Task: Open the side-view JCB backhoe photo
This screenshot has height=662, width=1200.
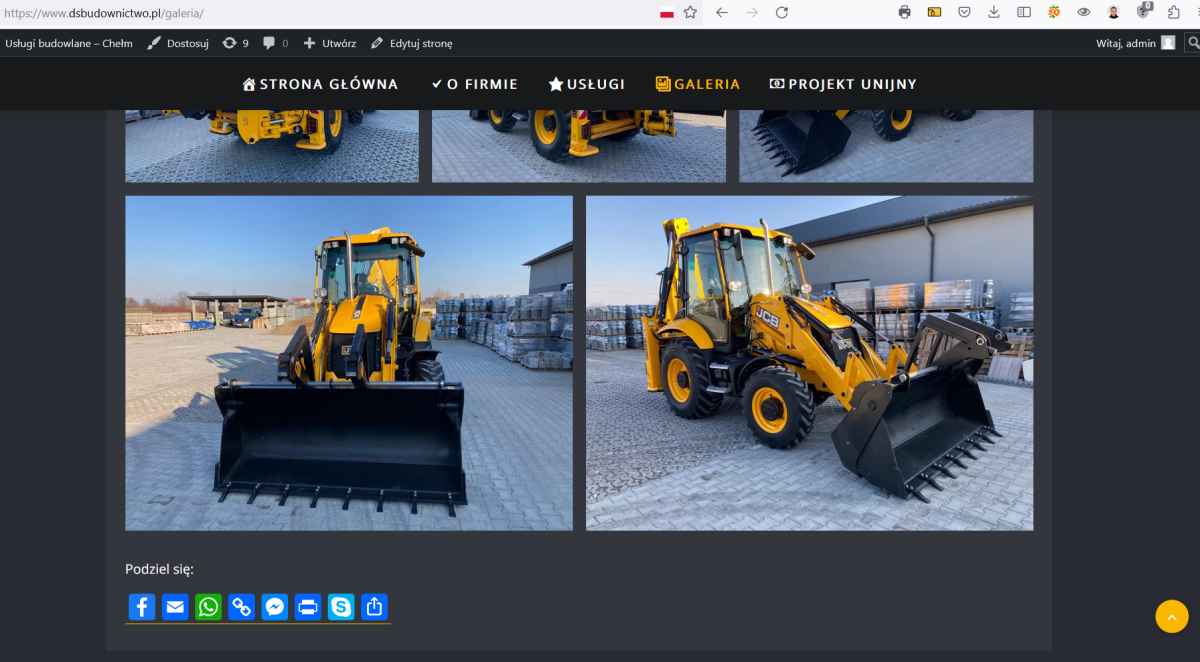Action: pyautogui.click(x=810, y=363)
